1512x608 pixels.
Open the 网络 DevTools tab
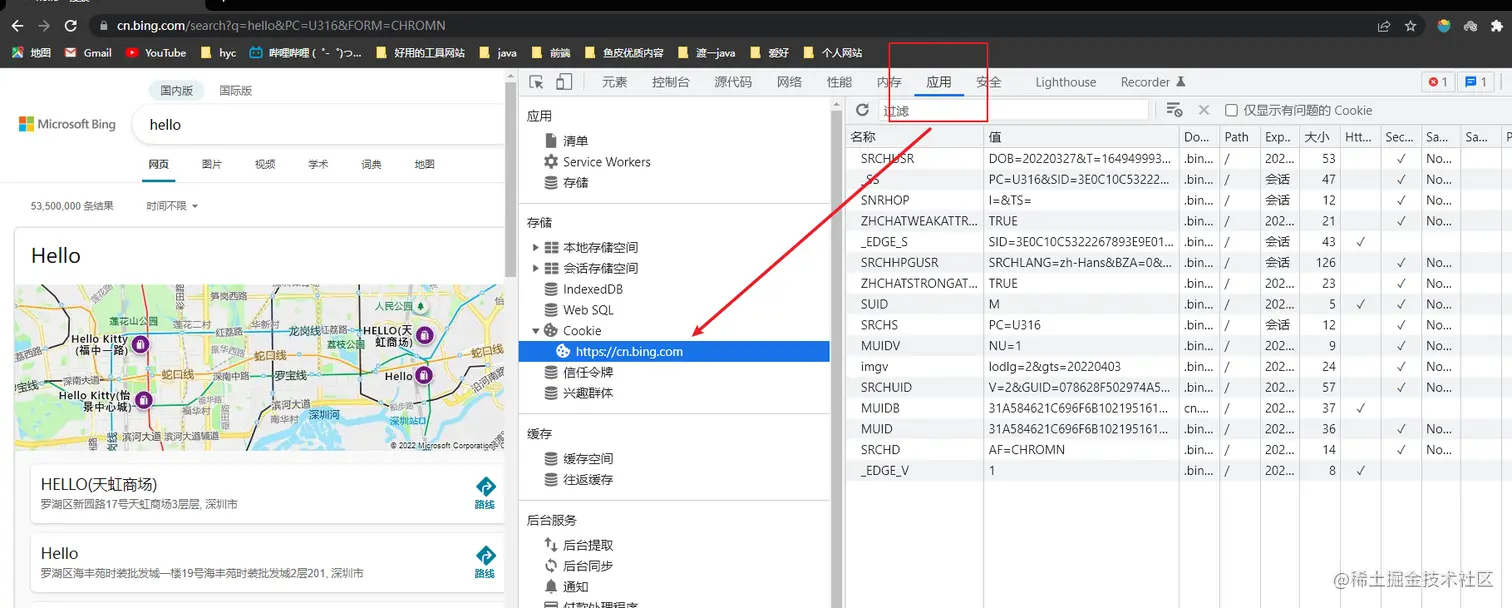[x=789, y=82]
